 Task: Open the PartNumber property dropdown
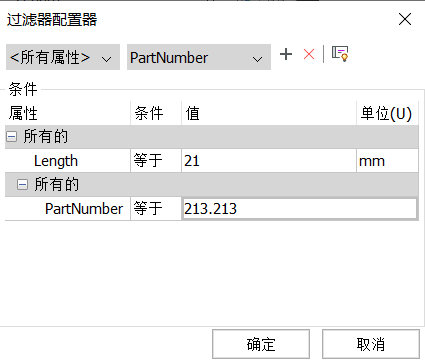(199, 57)
